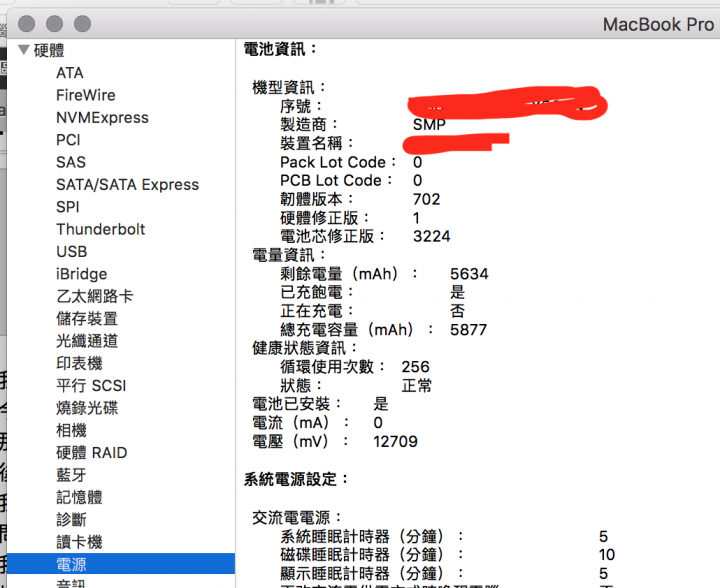This screenshot has height=588, width=720.
Task: Open SATA/SATA Express category
Action: click(128, 185)
